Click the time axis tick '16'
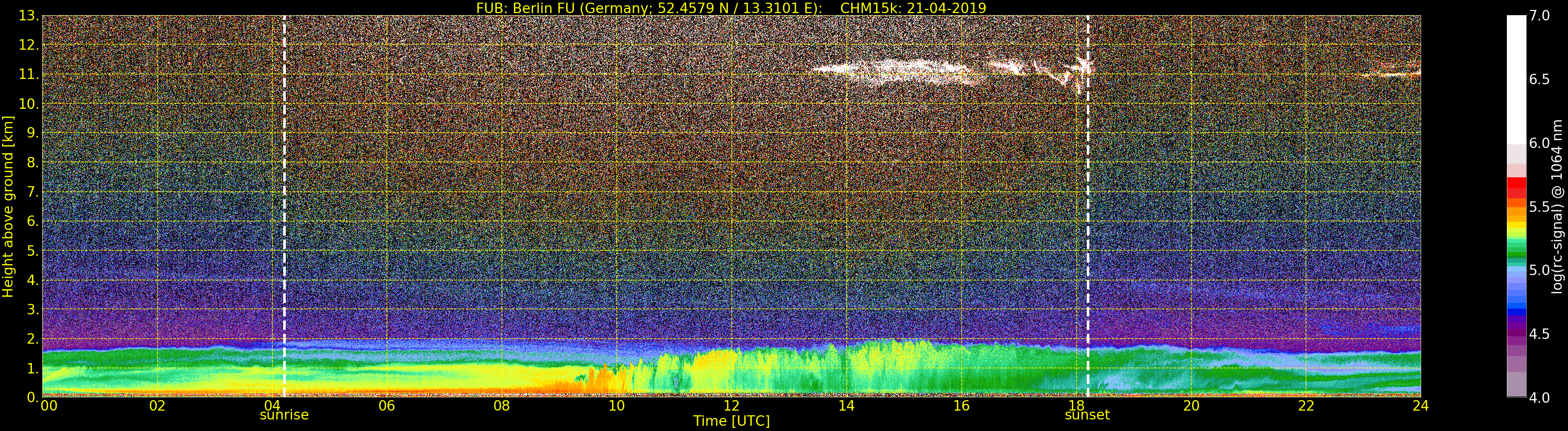 961,406
